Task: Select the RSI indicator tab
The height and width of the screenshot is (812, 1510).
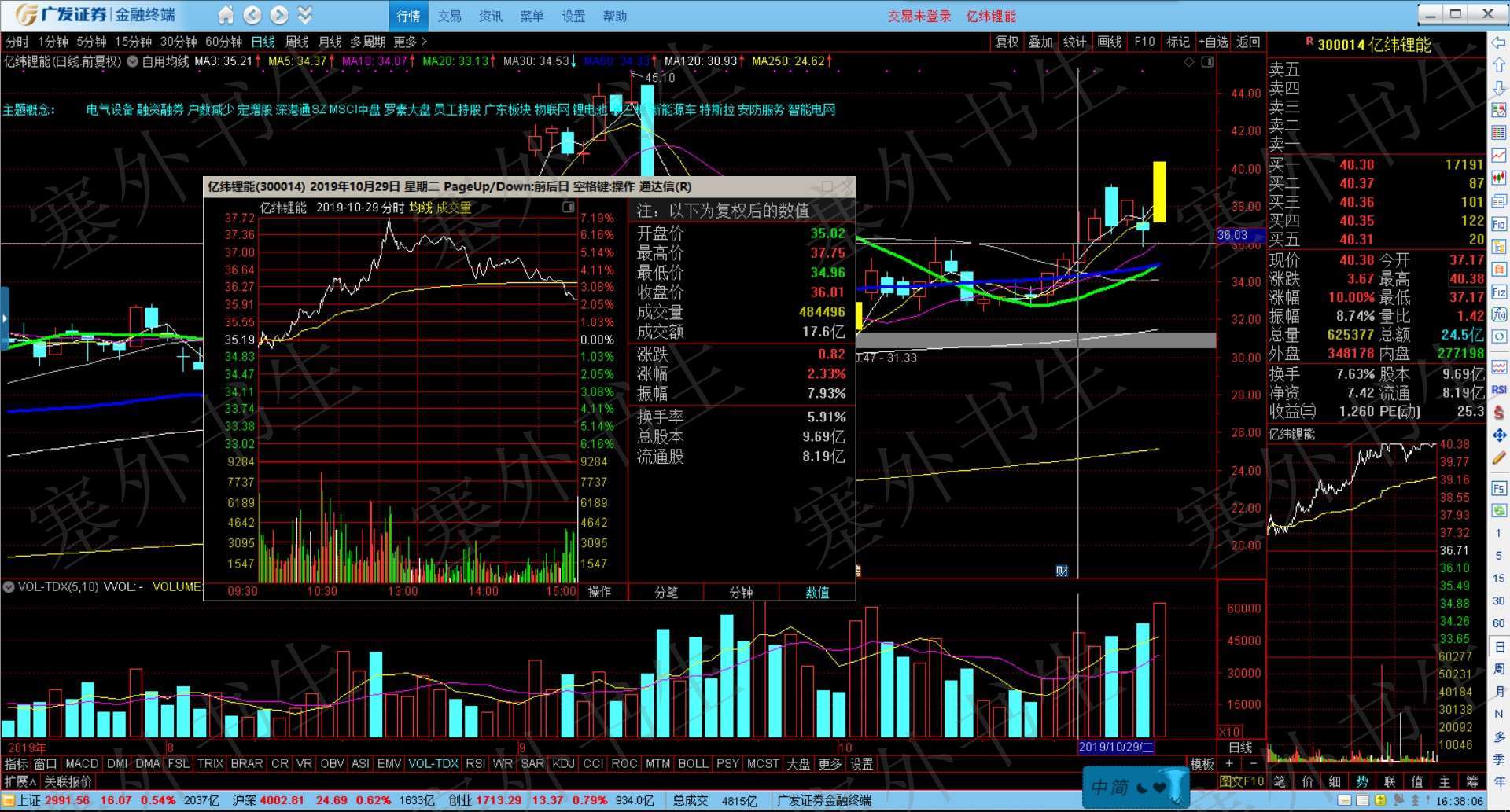Action: (475, 763)
